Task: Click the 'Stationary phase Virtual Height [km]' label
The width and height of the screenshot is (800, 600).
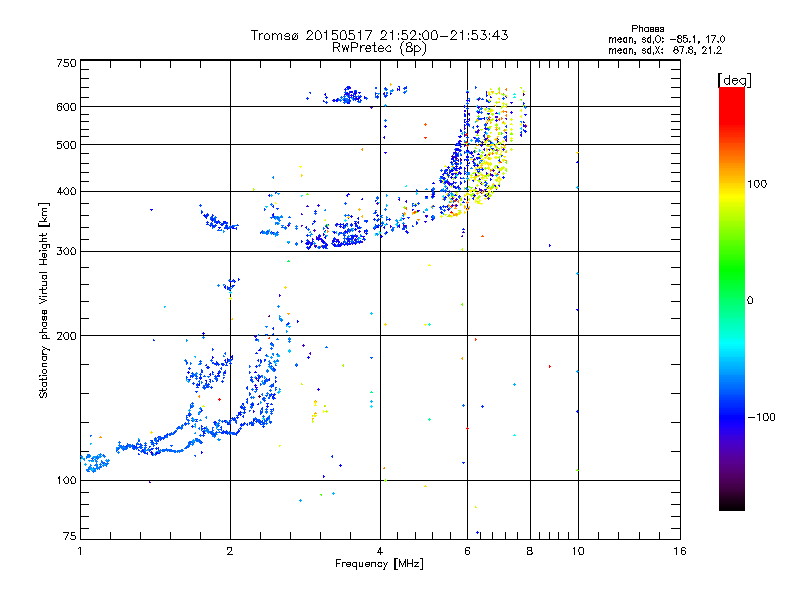Action: coord(44,300)
